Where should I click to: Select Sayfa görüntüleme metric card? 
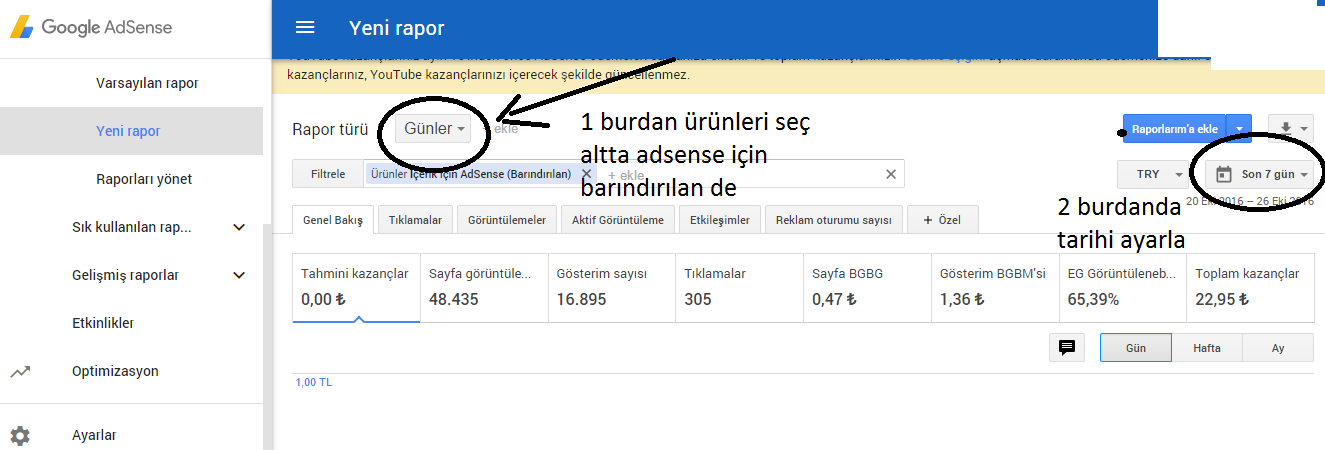coord(484,287)
